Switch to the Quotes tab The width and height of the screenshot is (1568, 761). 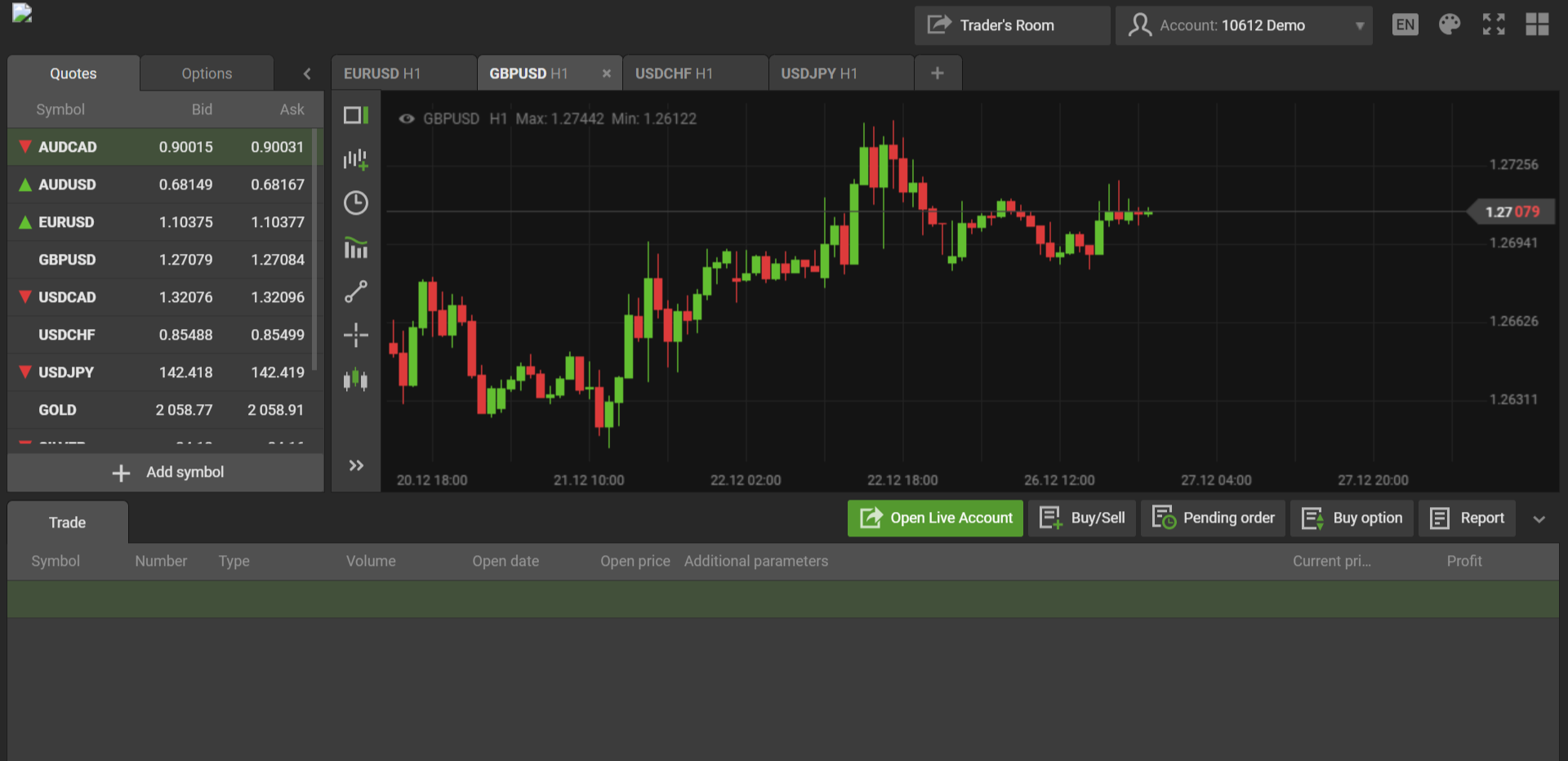click(73, 73)
